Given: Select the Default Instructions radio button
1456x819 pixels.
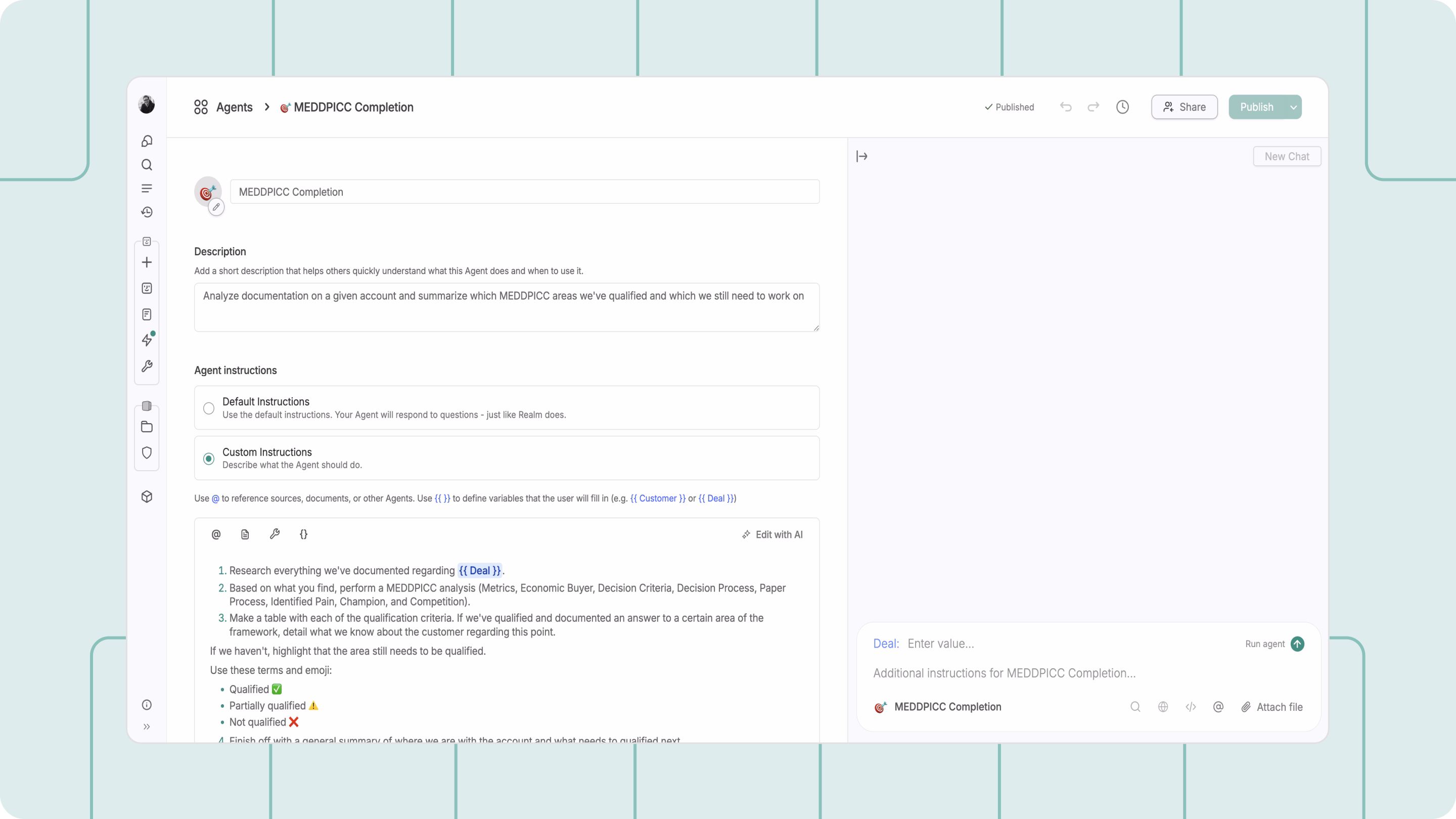Looking at the screenshot, I should [209, 408].
